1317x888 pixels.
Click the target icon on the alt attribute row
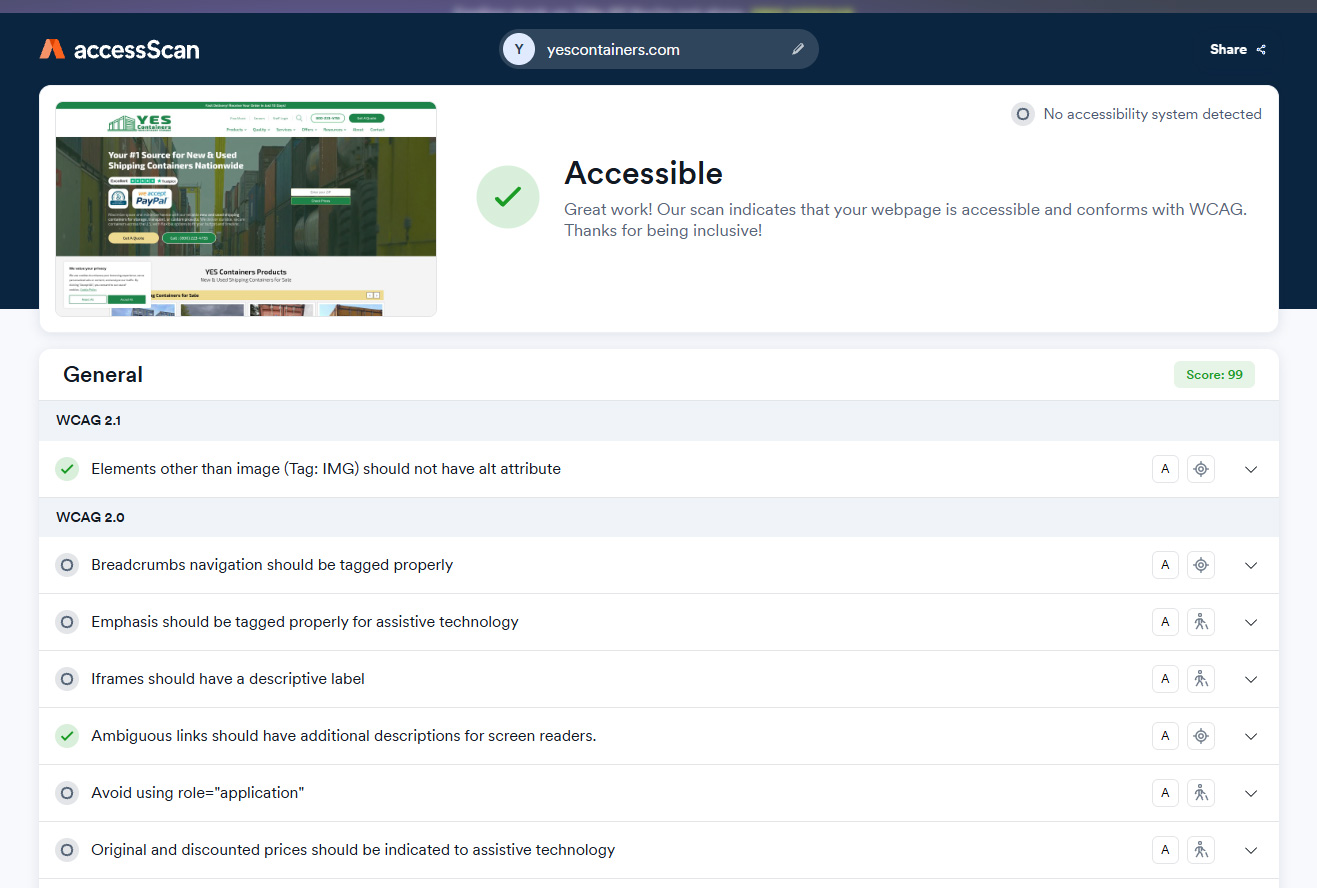pos(1200,469)
